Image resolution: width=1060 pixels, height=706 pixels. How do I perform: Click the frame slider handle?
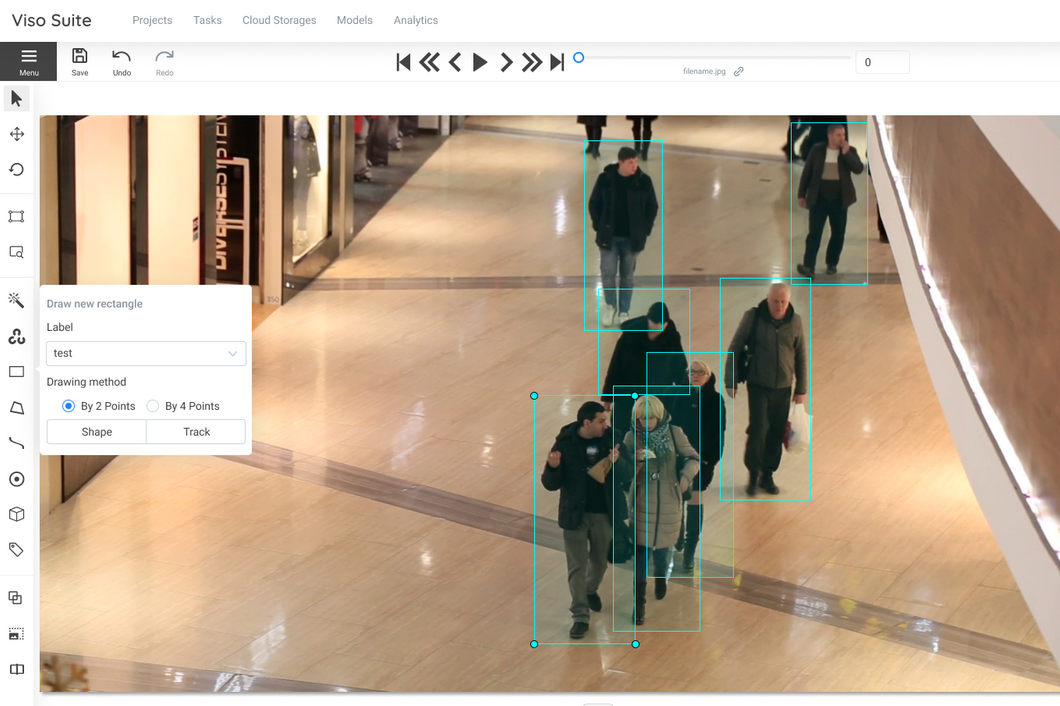tap(579, 57)
